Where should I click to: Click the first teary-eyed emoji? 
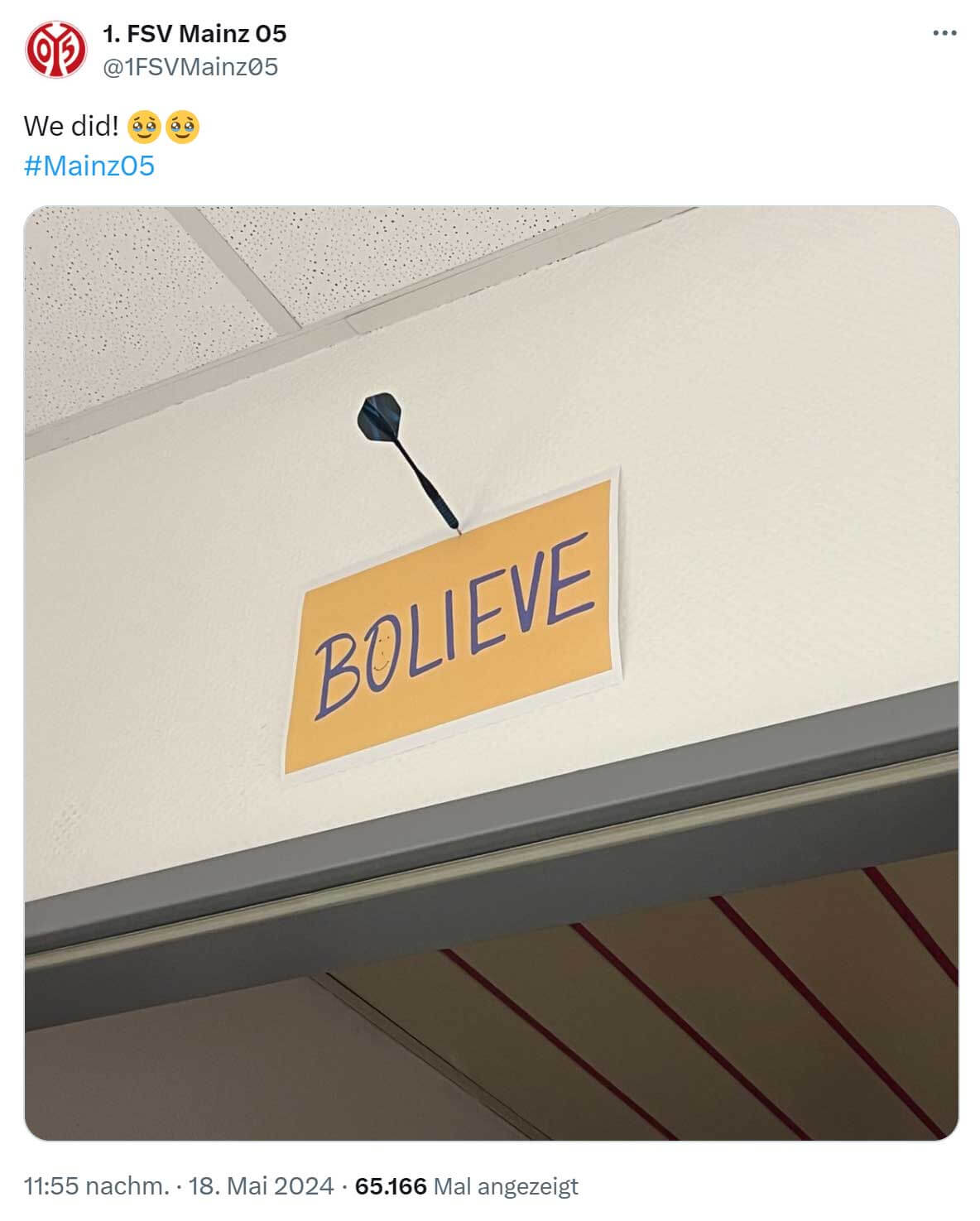[144, 127]
